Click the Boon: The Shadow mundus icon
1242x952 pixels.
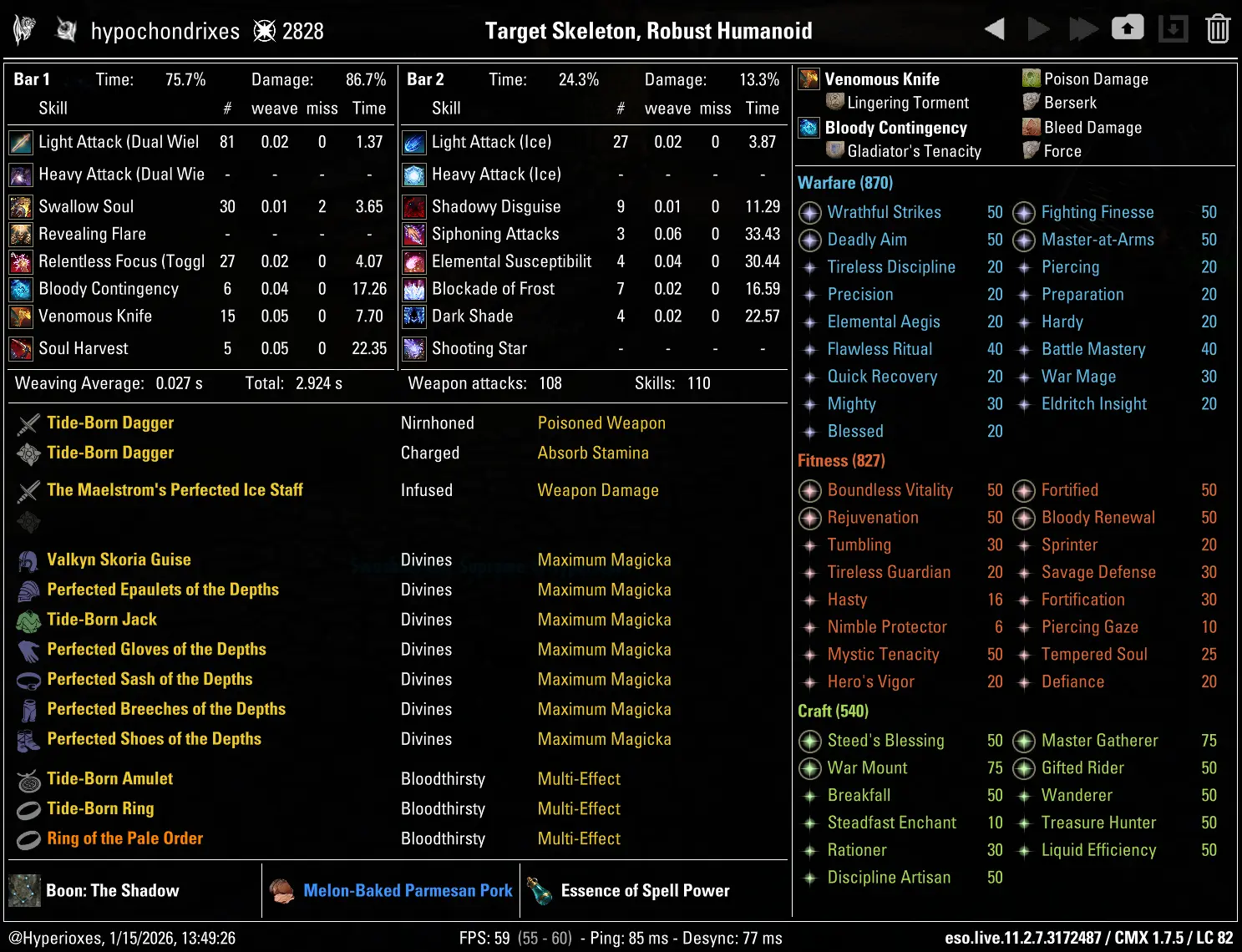coord(24,891)
